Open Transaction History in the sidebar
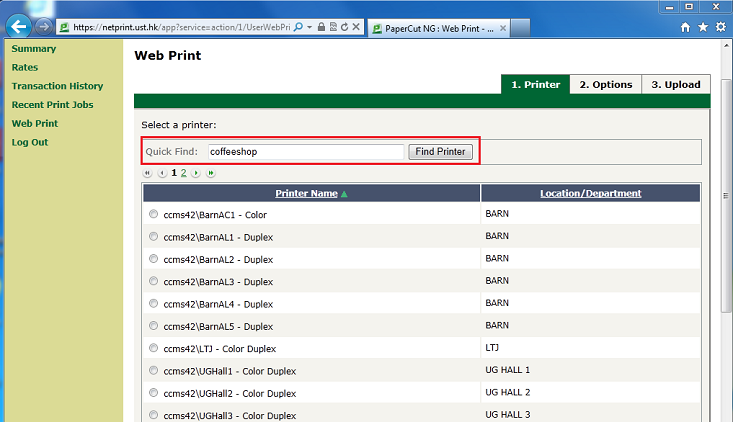The image size is (733, 422). (x=57, y=86)
